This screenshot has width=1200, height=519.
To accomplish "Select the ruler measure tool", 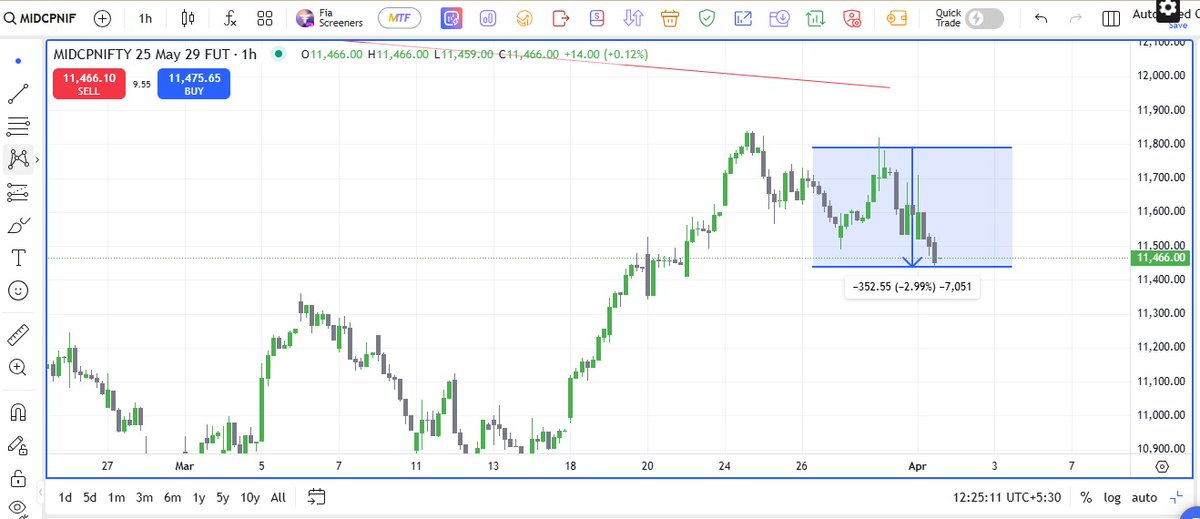I will (18, 334).
